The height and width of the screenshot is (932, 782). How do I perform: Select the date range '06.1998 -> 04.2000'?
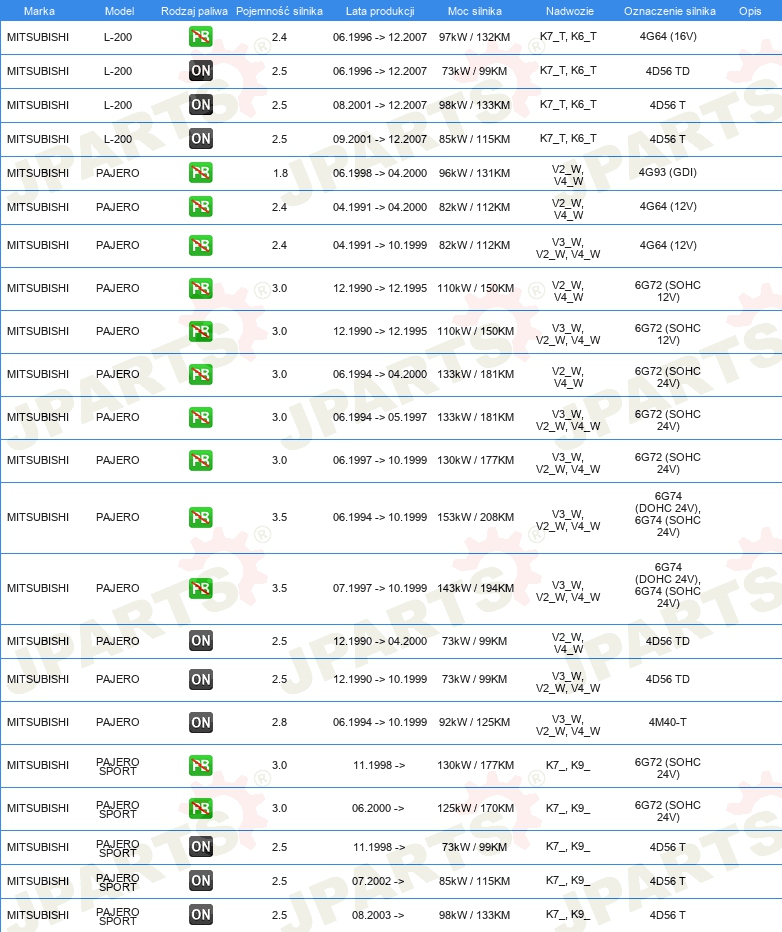pos(380,173)
